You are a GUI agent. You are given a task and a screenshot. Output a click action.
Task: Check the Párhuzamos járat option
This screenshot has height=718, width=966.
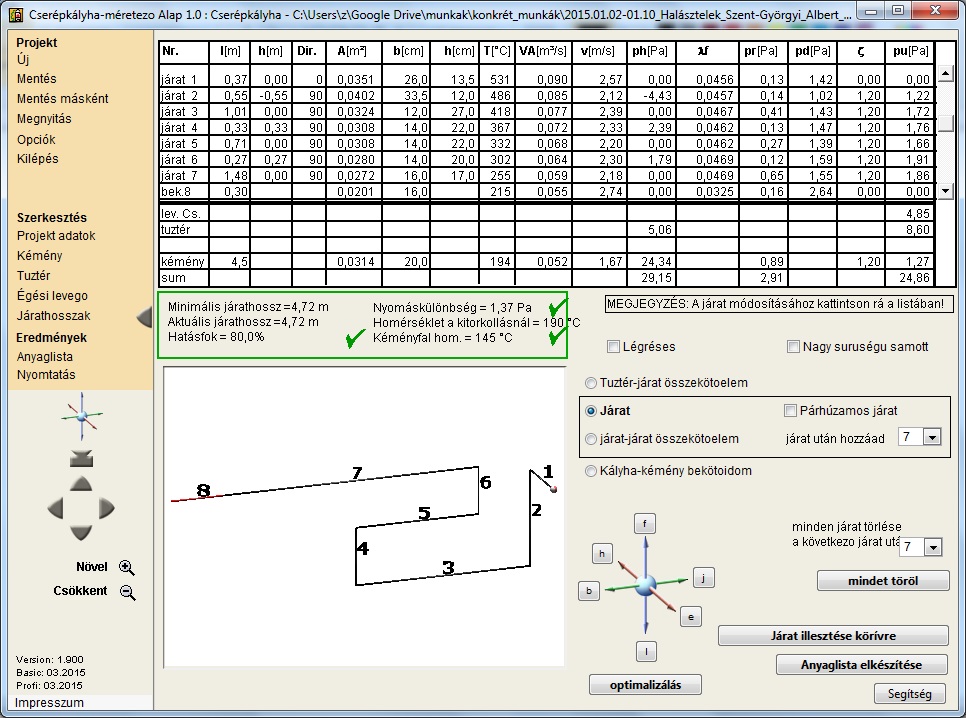791,410
